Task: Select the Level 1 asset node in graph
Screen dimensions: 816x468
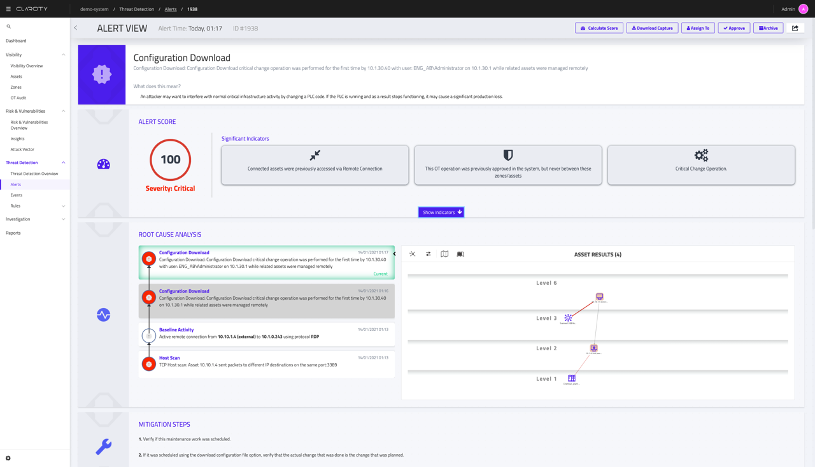Action: click(x=571, y=378)
